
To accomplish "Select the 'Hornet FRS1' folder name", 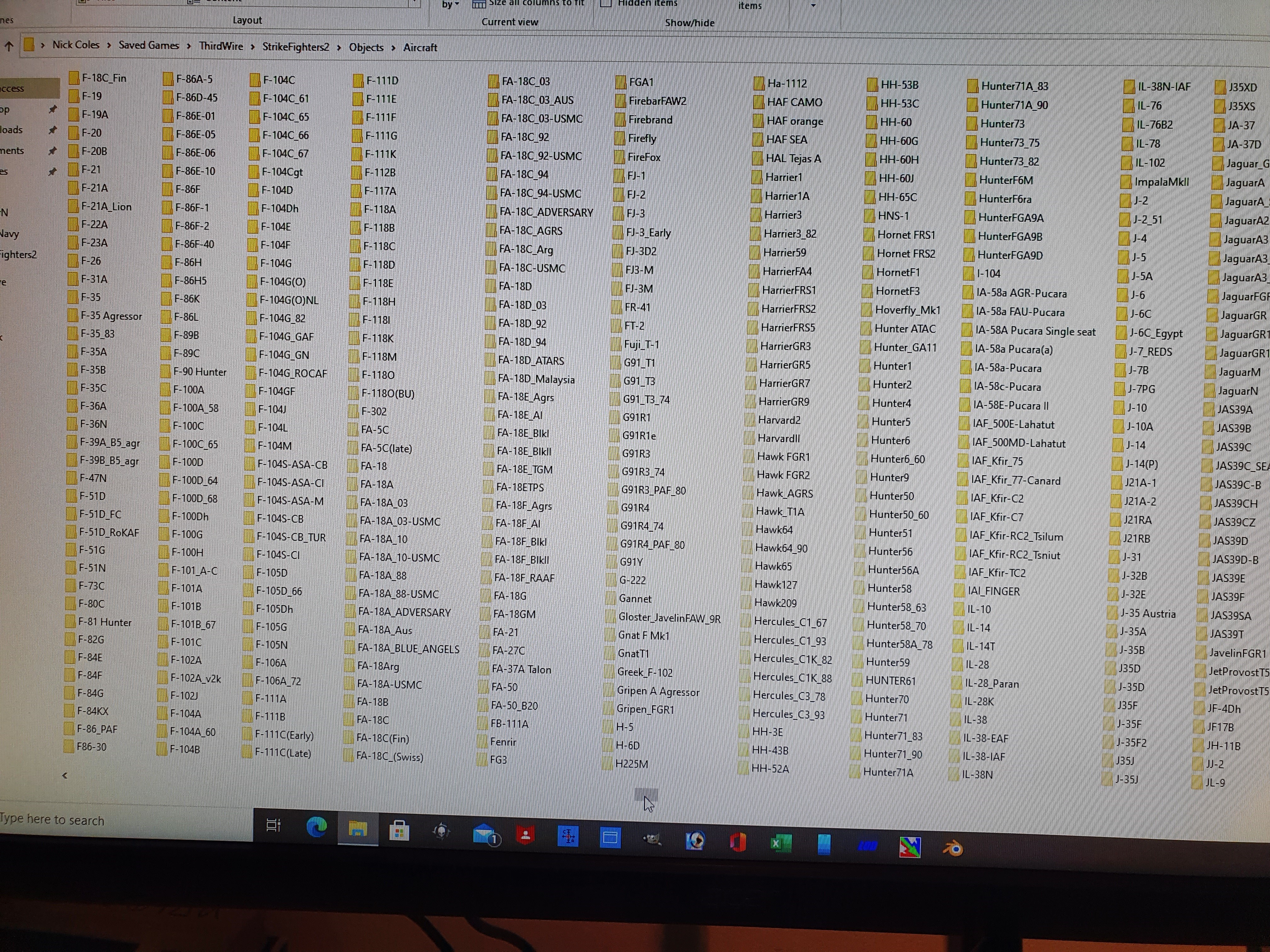I will 907,235.
